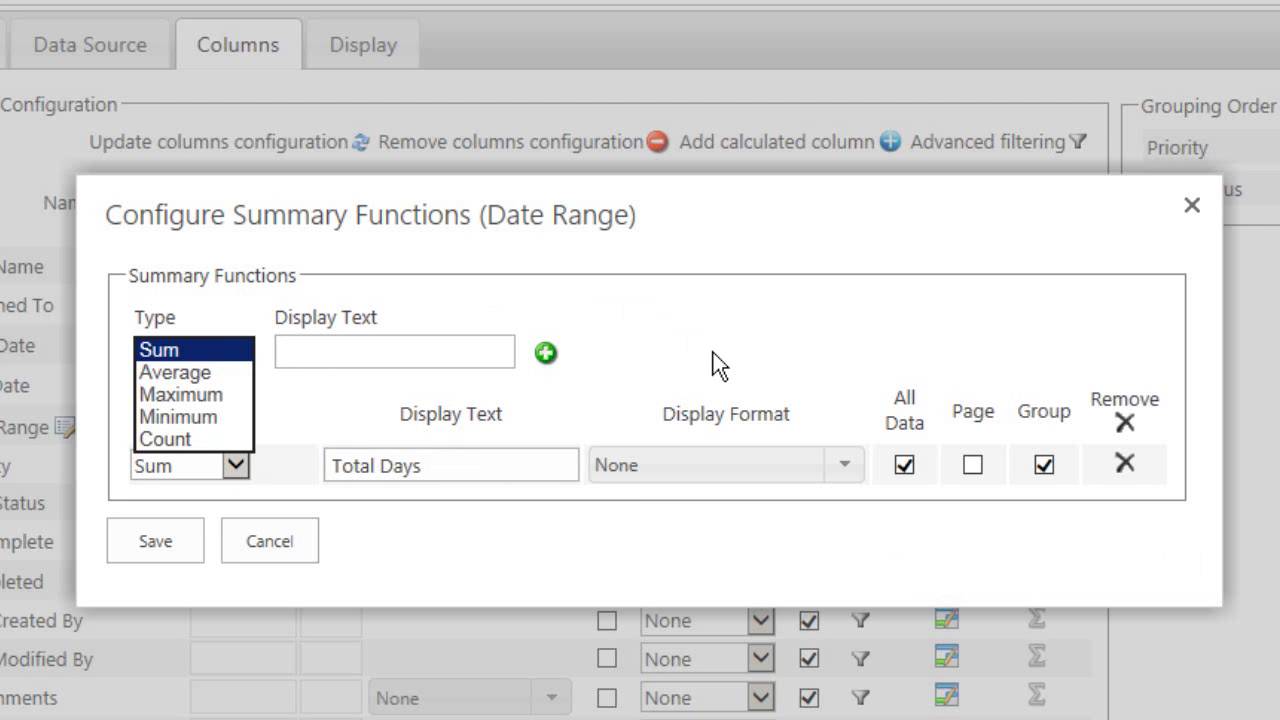Click the Save button
Image resolution: width=1280 pixels, height=720 pixels.
[155, 541]
